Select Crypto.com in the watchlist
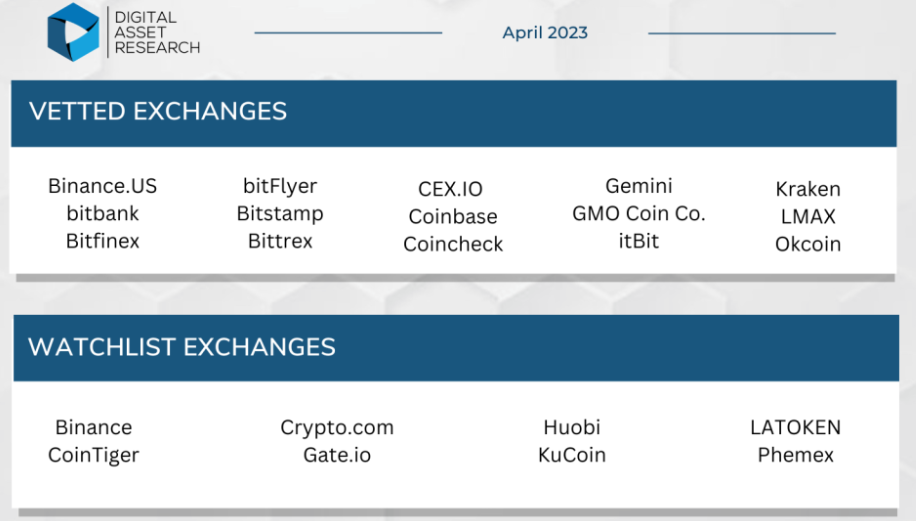Screen dimensions: 916x521 337,428
